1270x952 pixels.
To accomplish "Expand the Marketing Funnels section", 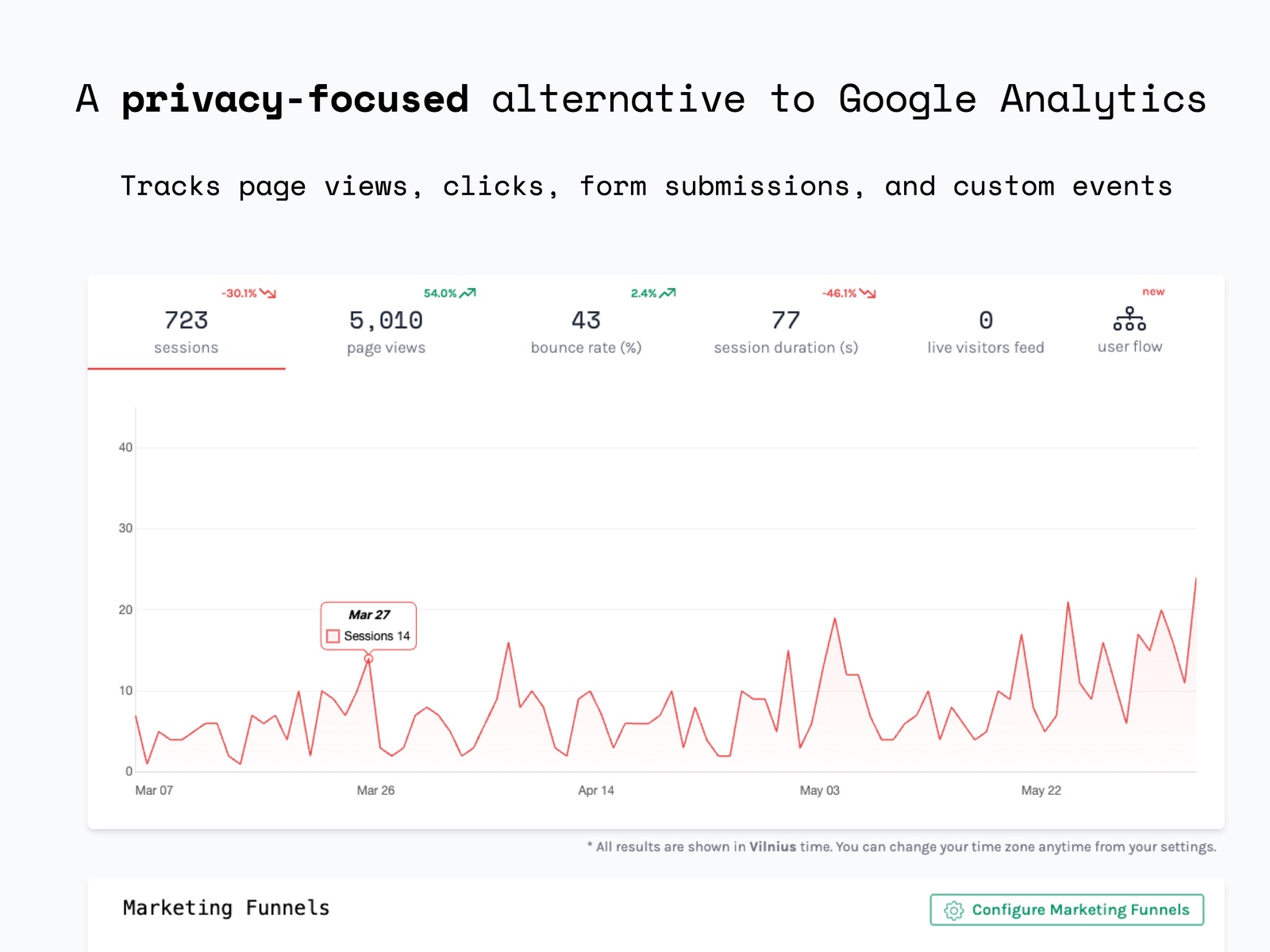I will [226, 908].
